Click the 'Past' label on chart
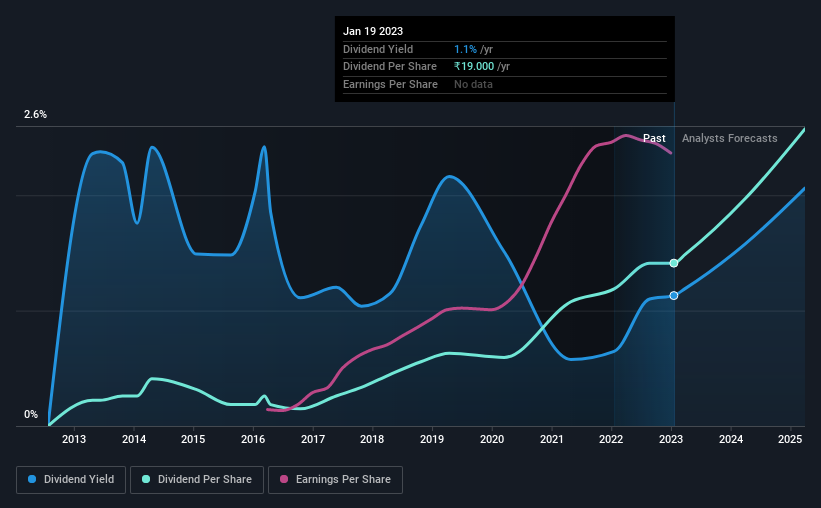This screenshot has width=821, height=508. click(654, 138)
